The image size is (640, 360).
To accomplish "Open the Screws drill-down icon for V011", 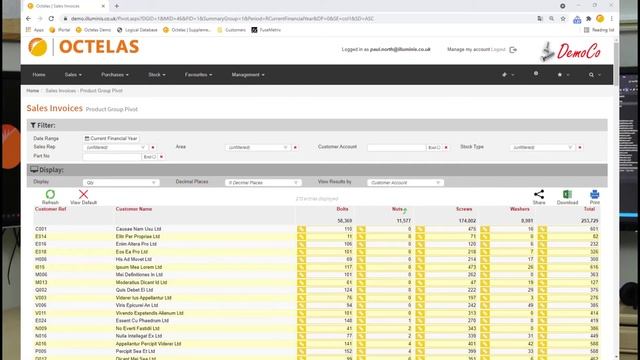I will (420, 313).
